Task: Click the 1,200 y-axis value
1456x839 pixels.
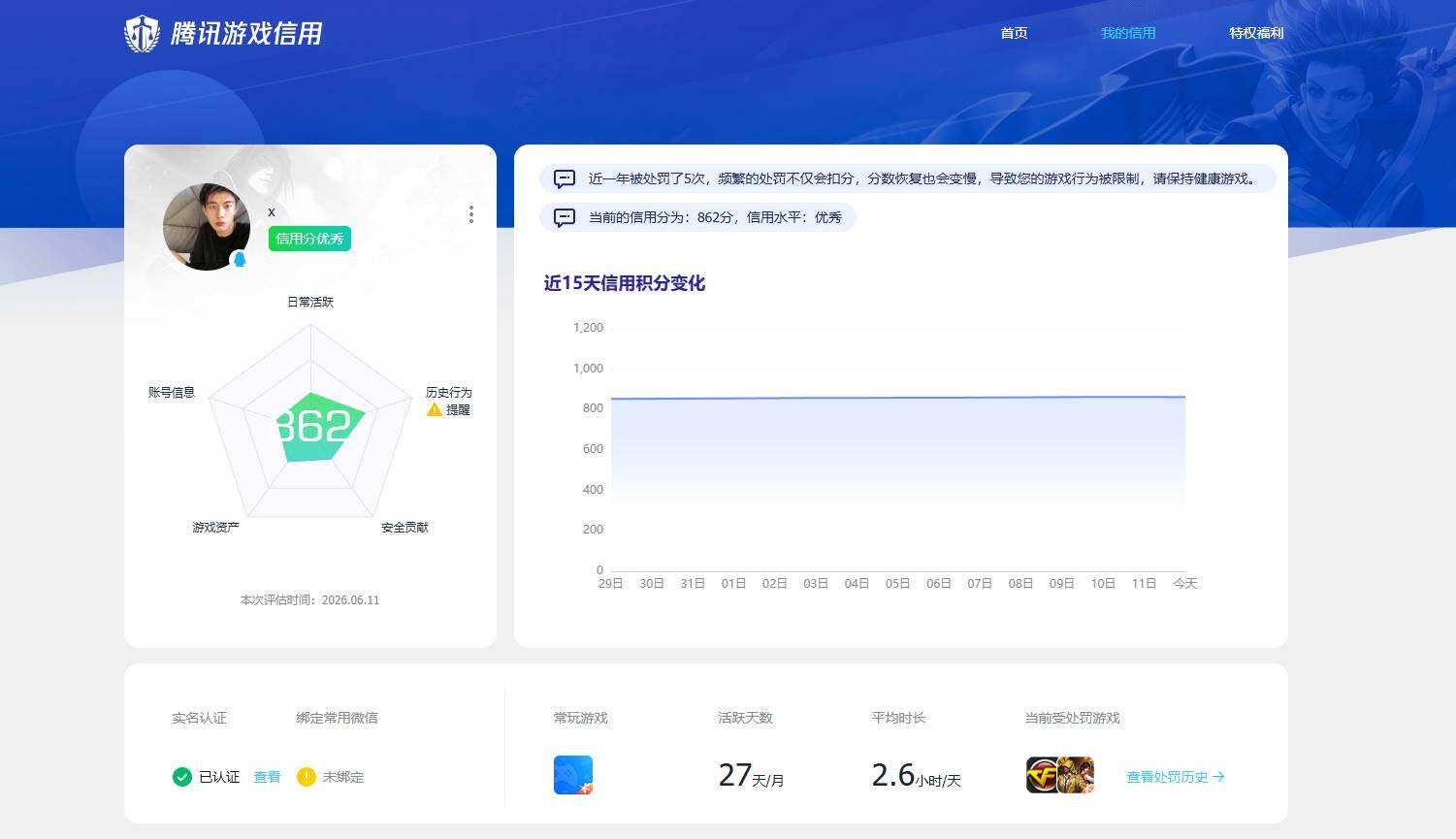Action: [588, 328]
